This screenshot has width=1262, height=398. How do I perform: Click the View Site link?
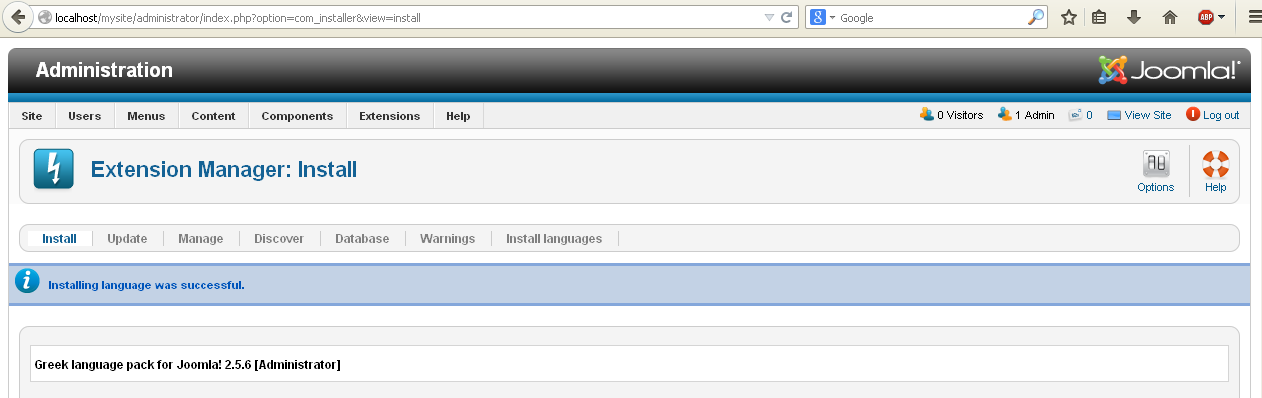1139,115
